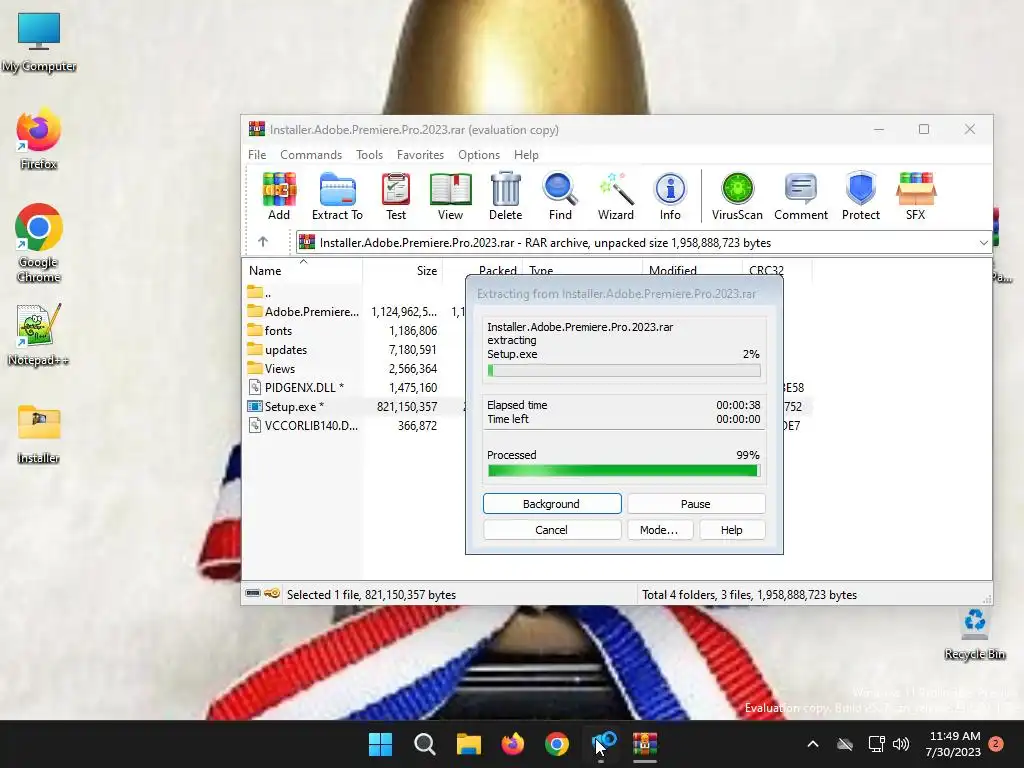Show hidden system tray icons chevron
Image resolution: width=1024 pixels, height=768 pixels.
point(813,744)
